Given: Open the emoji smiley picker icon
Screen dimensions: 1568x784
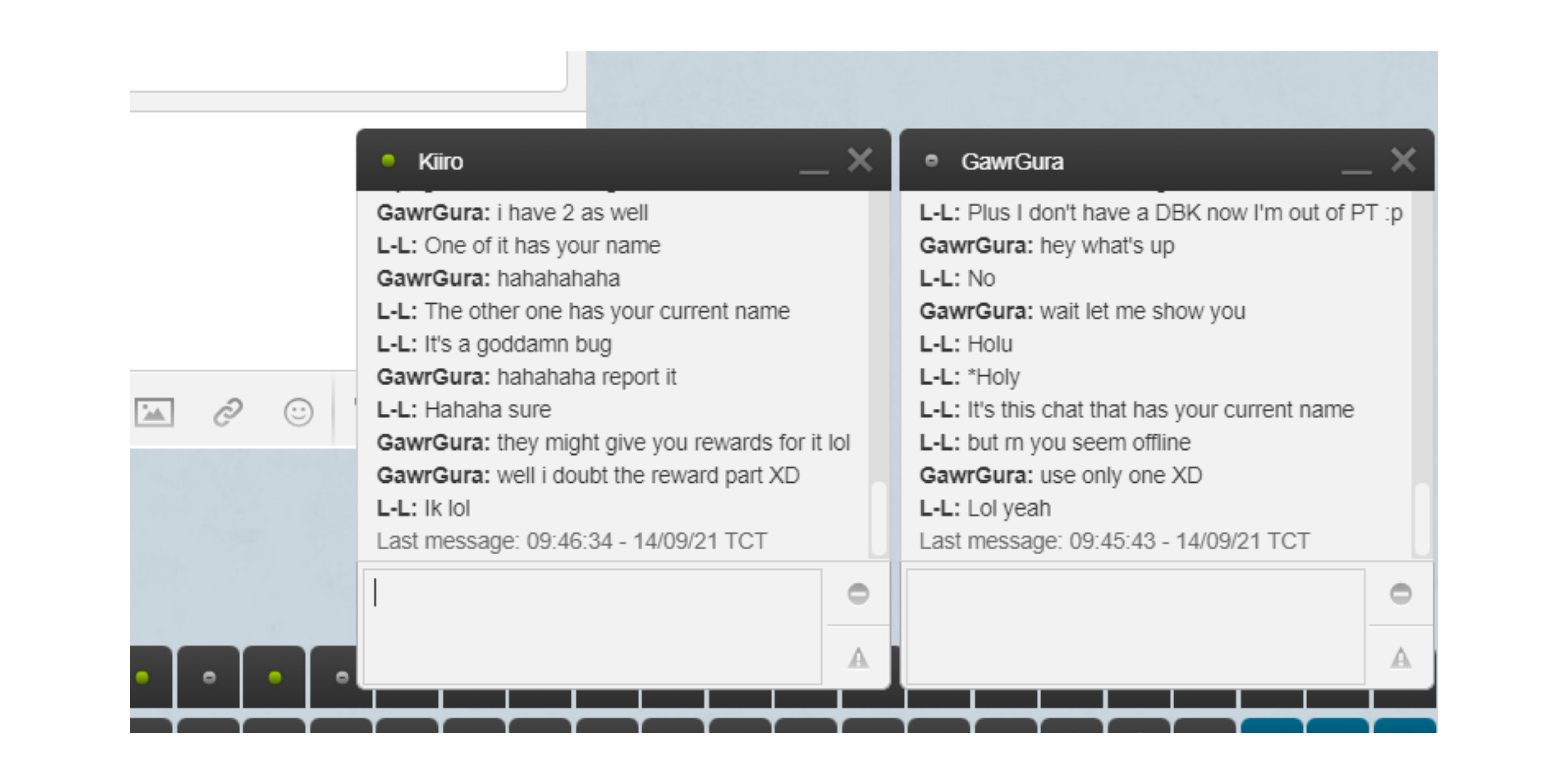Looking at the screenshot, I should point(298,412).
